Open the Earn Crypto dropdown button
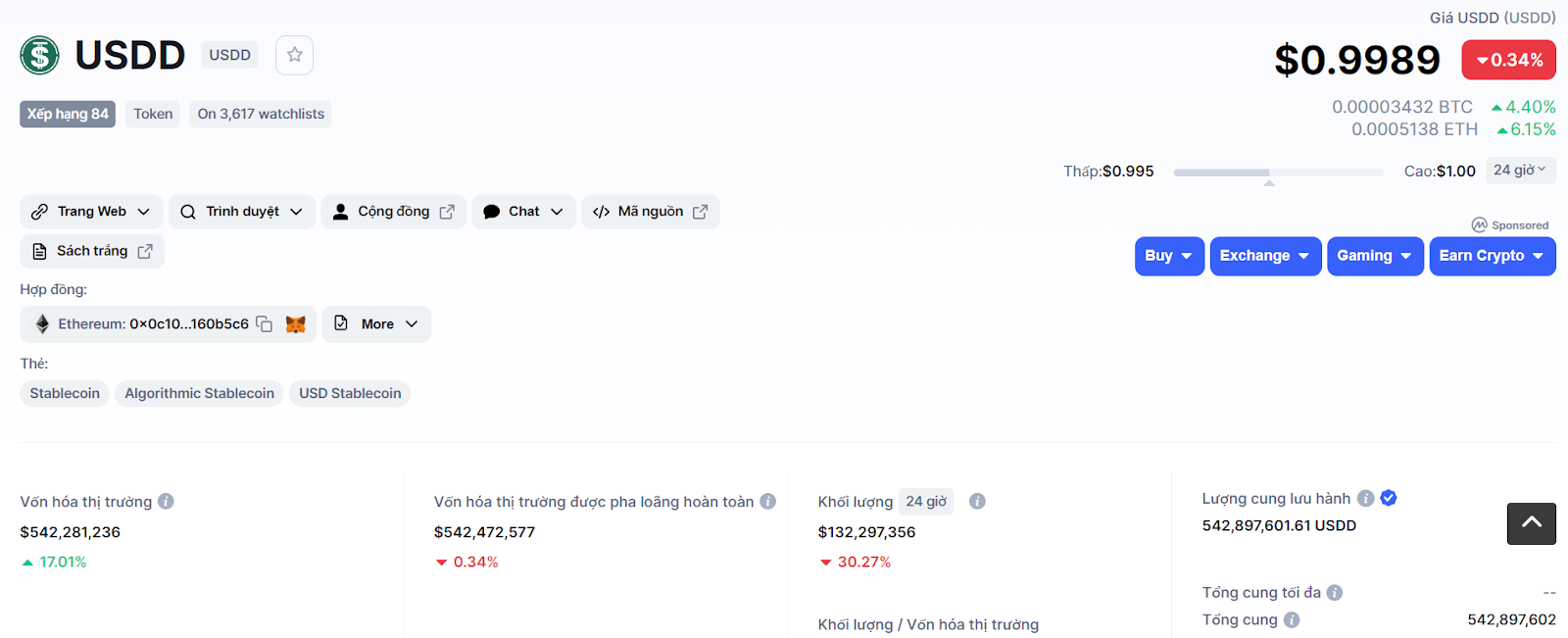The image size is (1568, 638). [x=1492, y=256]
